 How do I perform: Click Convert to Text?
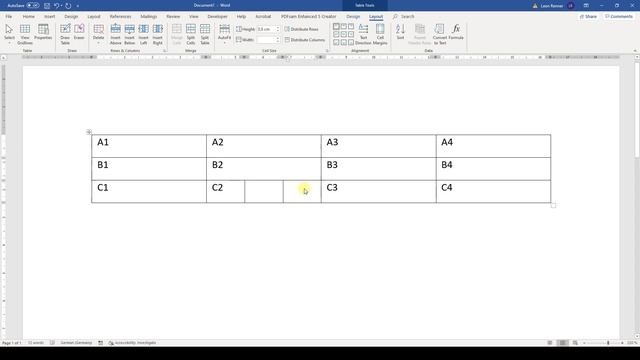[x=440, y=34]
